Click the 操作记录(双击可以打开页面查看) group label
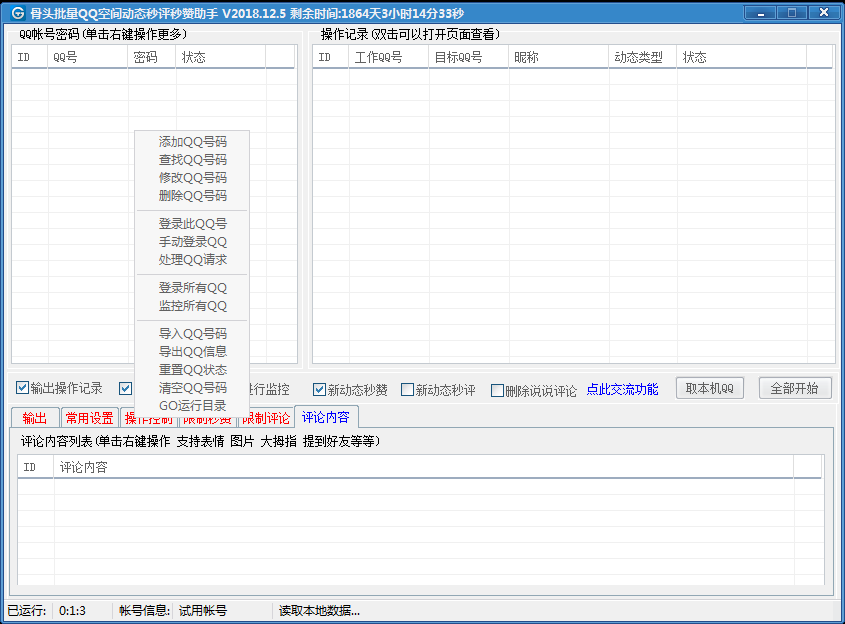 click(410, 34)
